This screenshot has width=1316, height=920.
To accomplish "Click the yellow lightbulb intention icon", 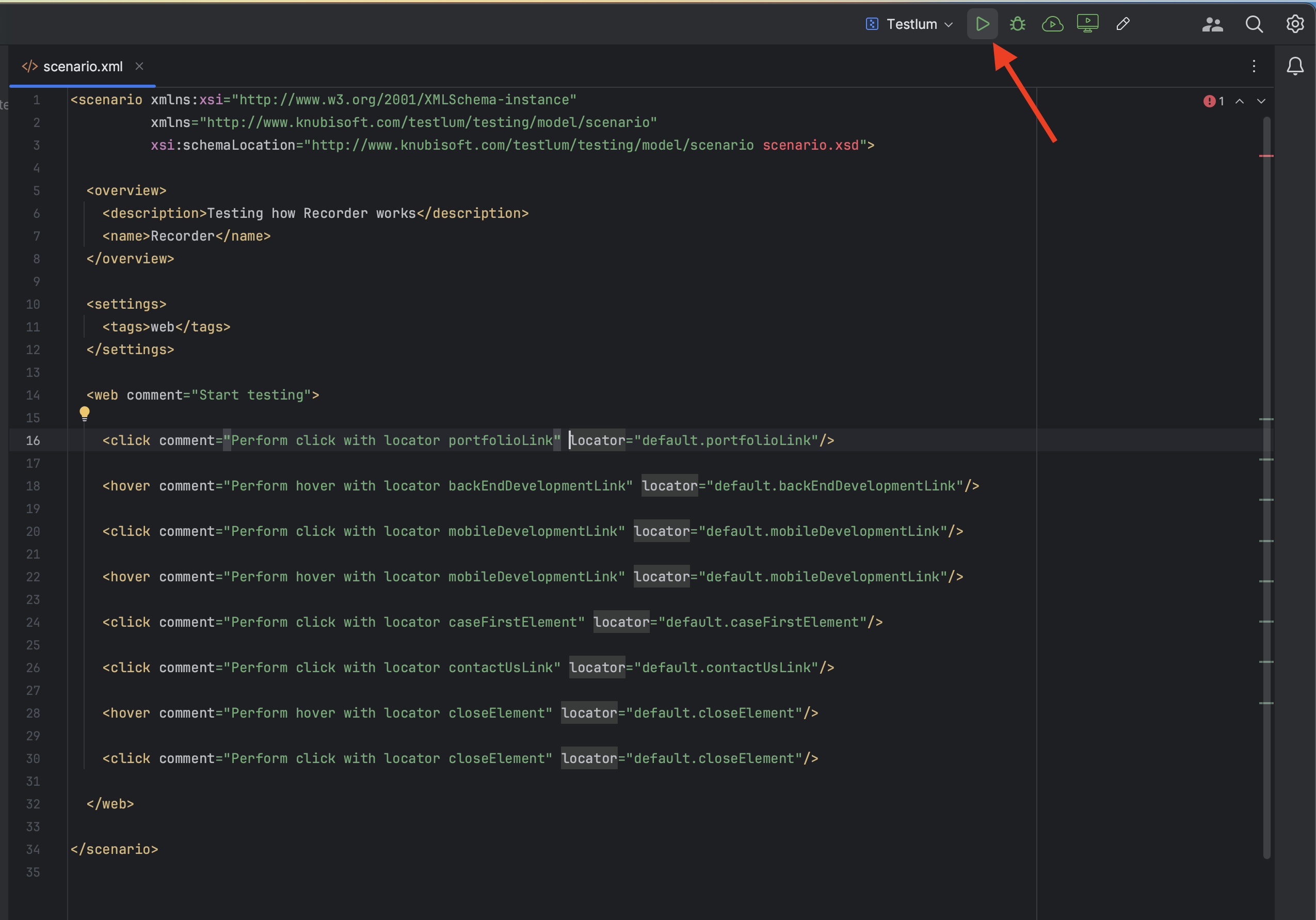I will (x=84, y=414).
